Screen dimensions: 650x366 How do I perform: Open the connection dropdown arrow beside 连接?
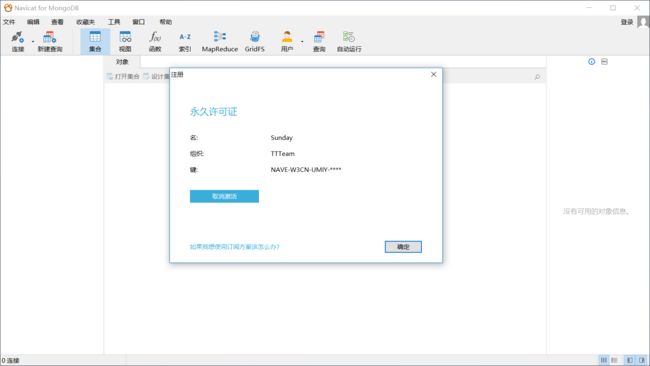tap(33, 41)
